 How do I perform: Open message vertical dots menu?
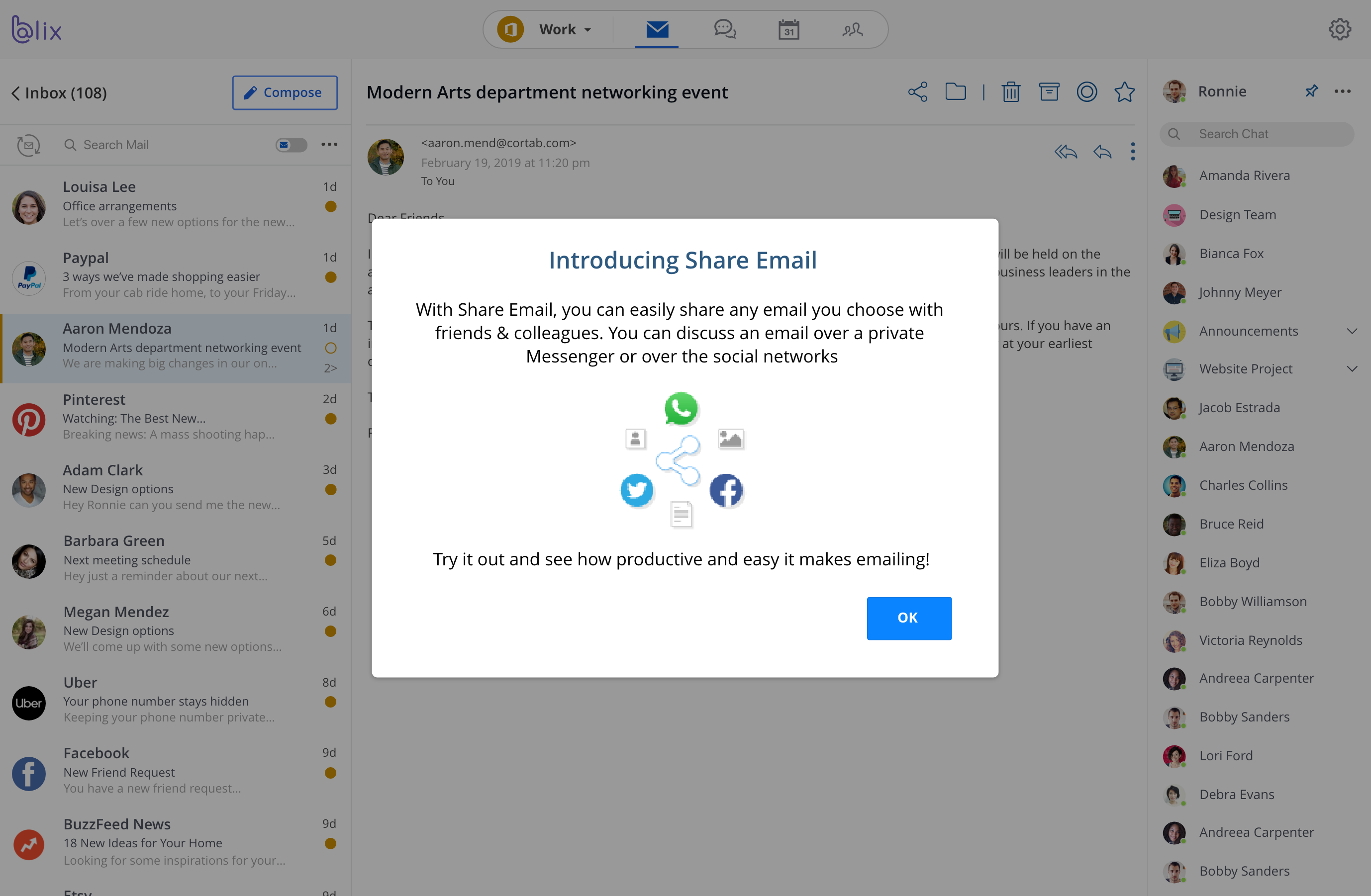[1133, 152]
